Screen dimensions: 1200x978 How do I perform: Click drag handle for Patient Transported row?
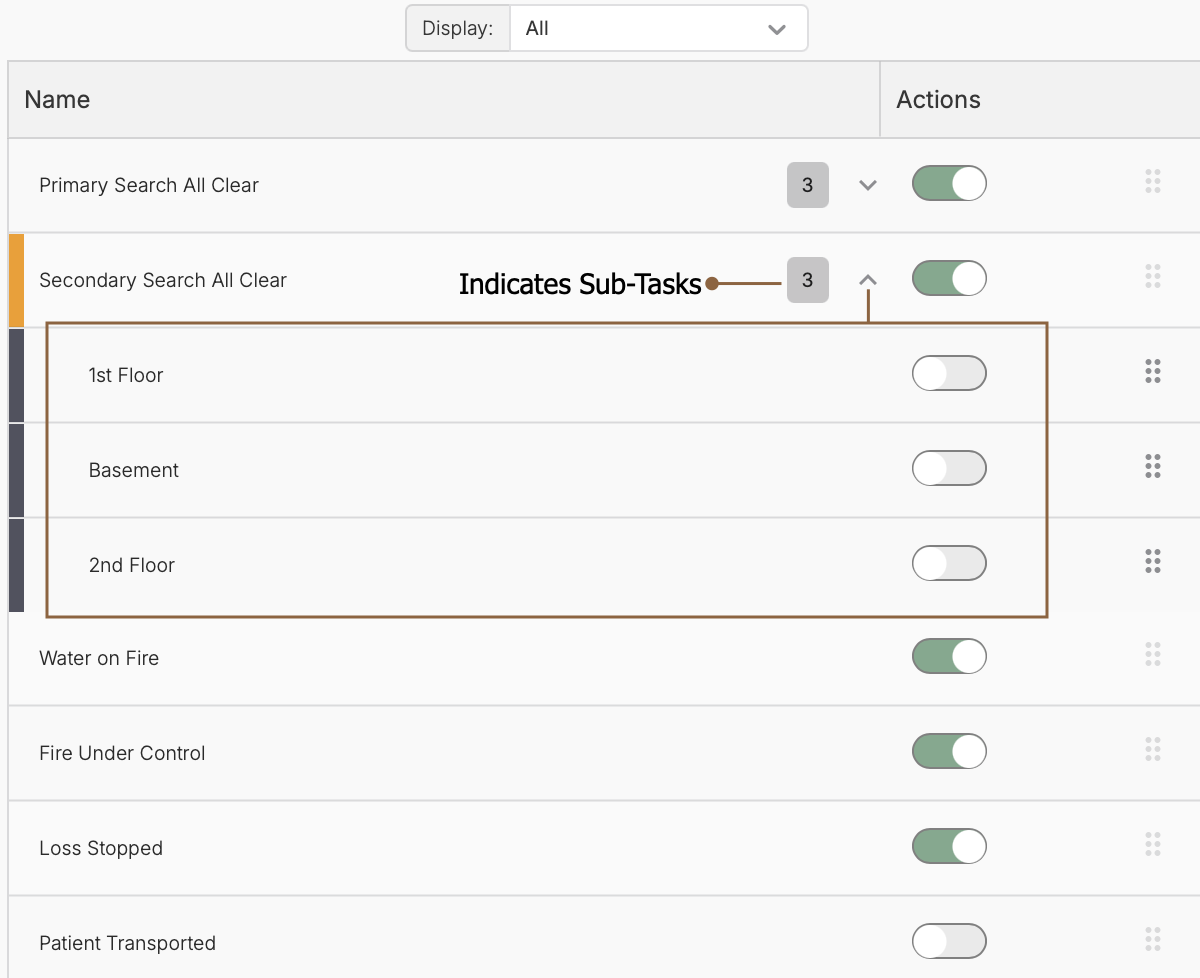[1152, 939]
